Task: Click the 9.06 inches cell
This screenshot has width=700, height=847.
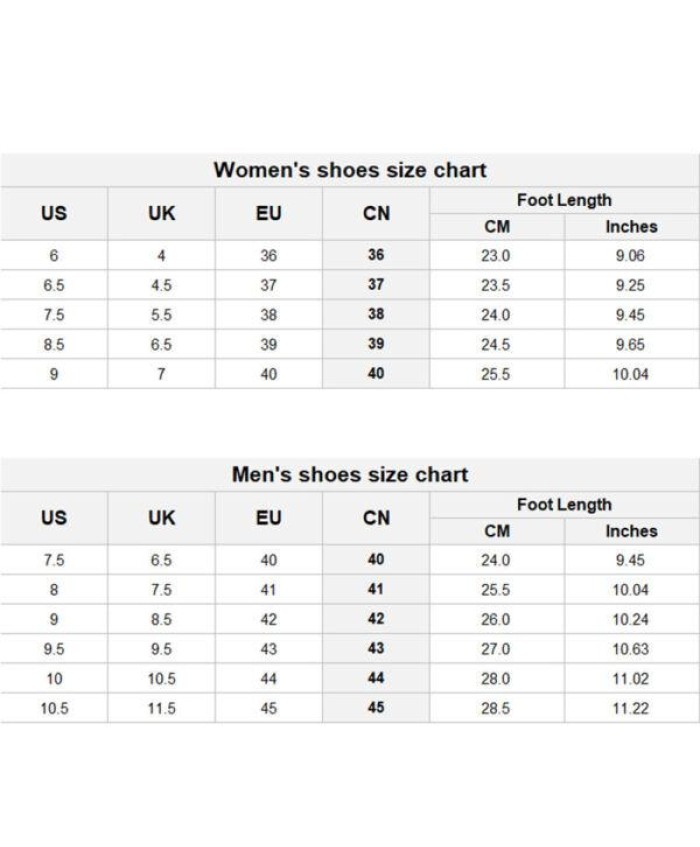Action: click(x=630, y=256)
